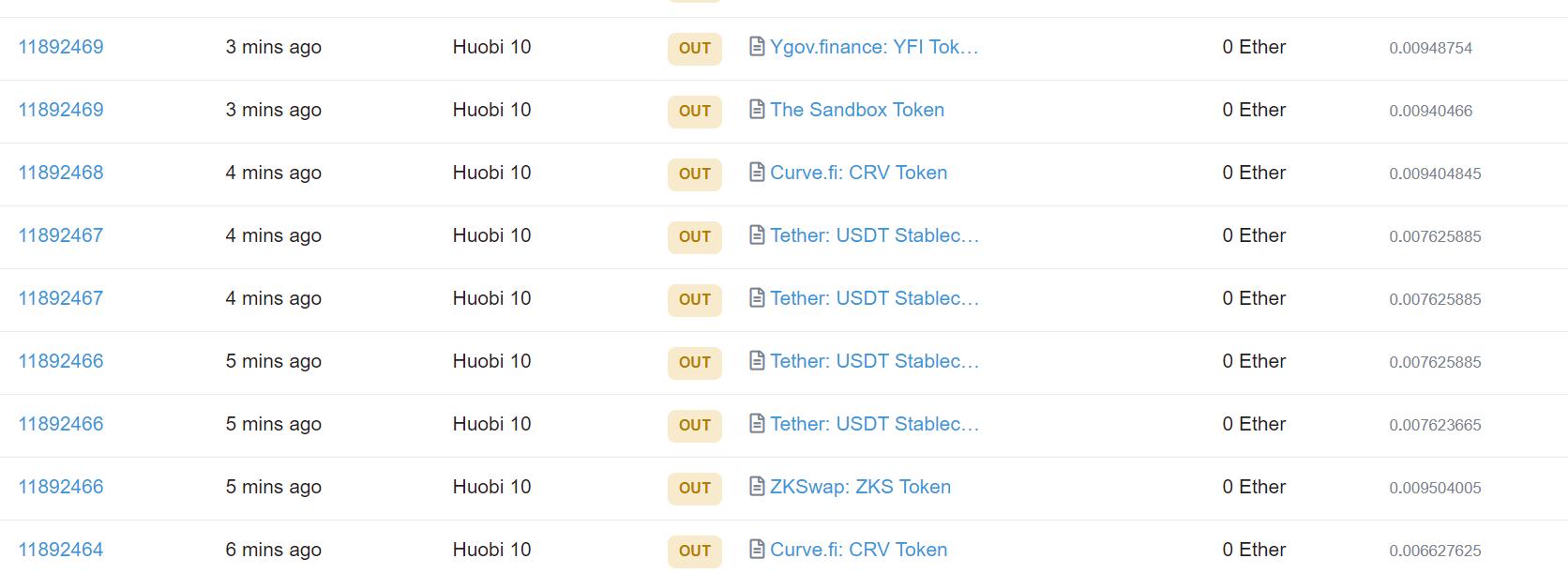Open the ZKSwap: ZKS Token link
The image size is (1568, 574).
[860, 487]
